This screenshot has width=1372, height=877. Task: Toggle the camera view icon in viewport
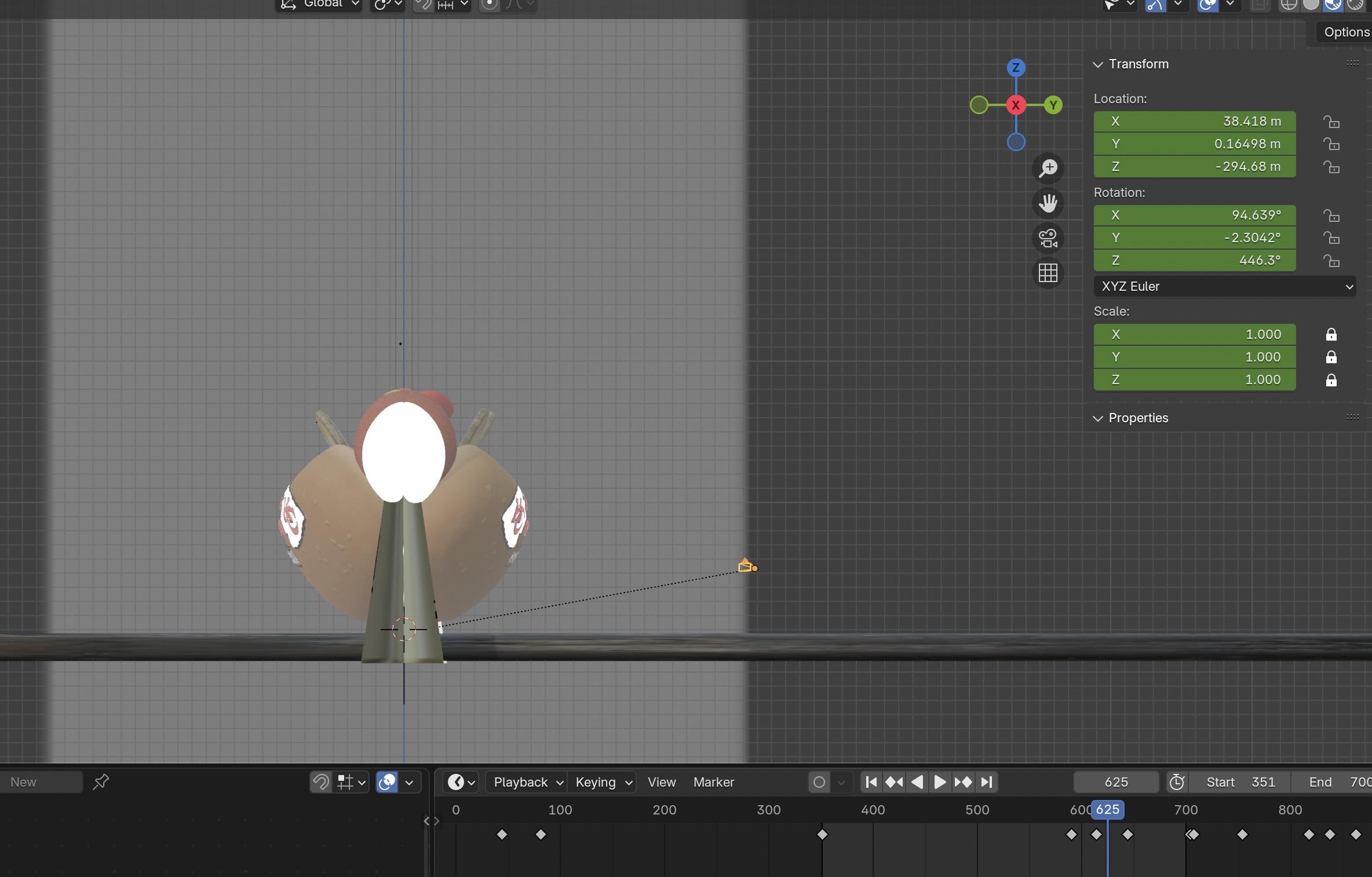[1048, 239]
